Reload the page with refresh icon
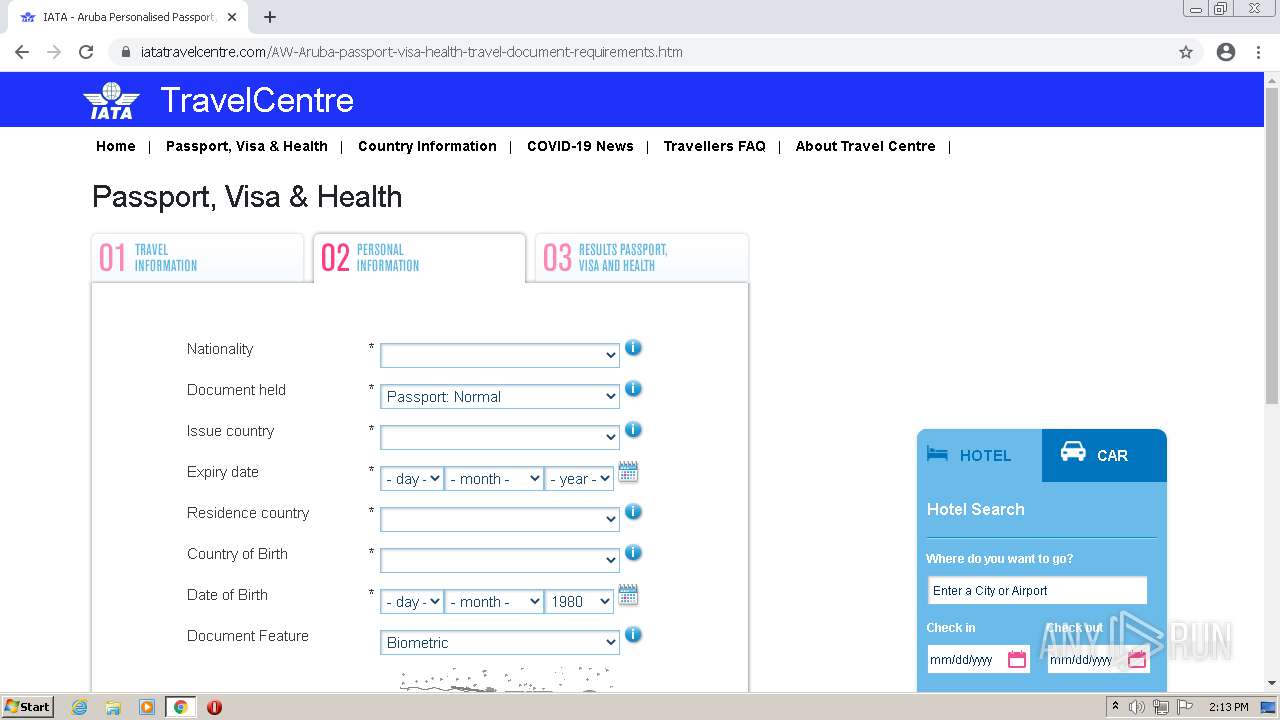This screenshot has width=1280, height=720. click(86, 52)
